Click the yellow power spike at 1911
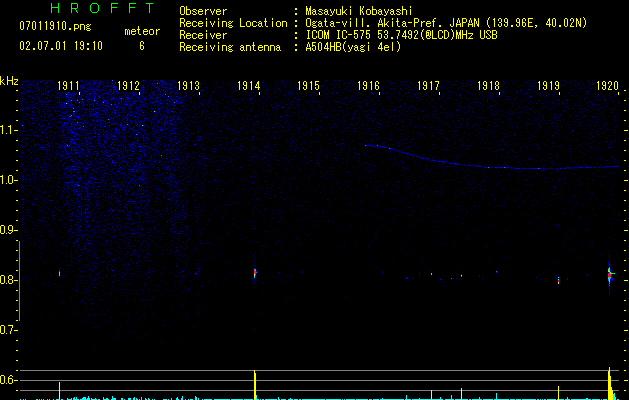Image resolution: width=629 pixels, height=400 pixels. click(x=59, y=390)
